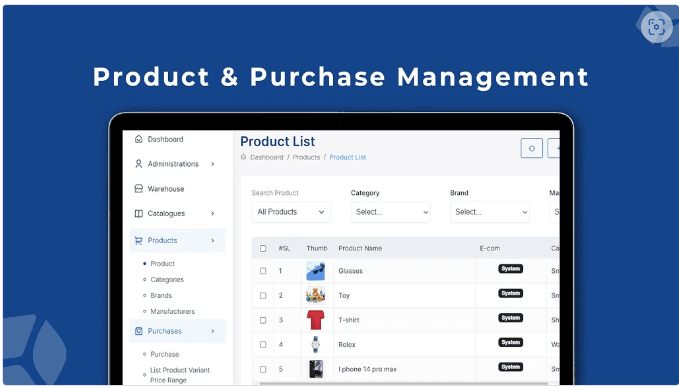Click System badge in Rolex row
Screen dimensions: 679x388
click(x=511, y=343)
